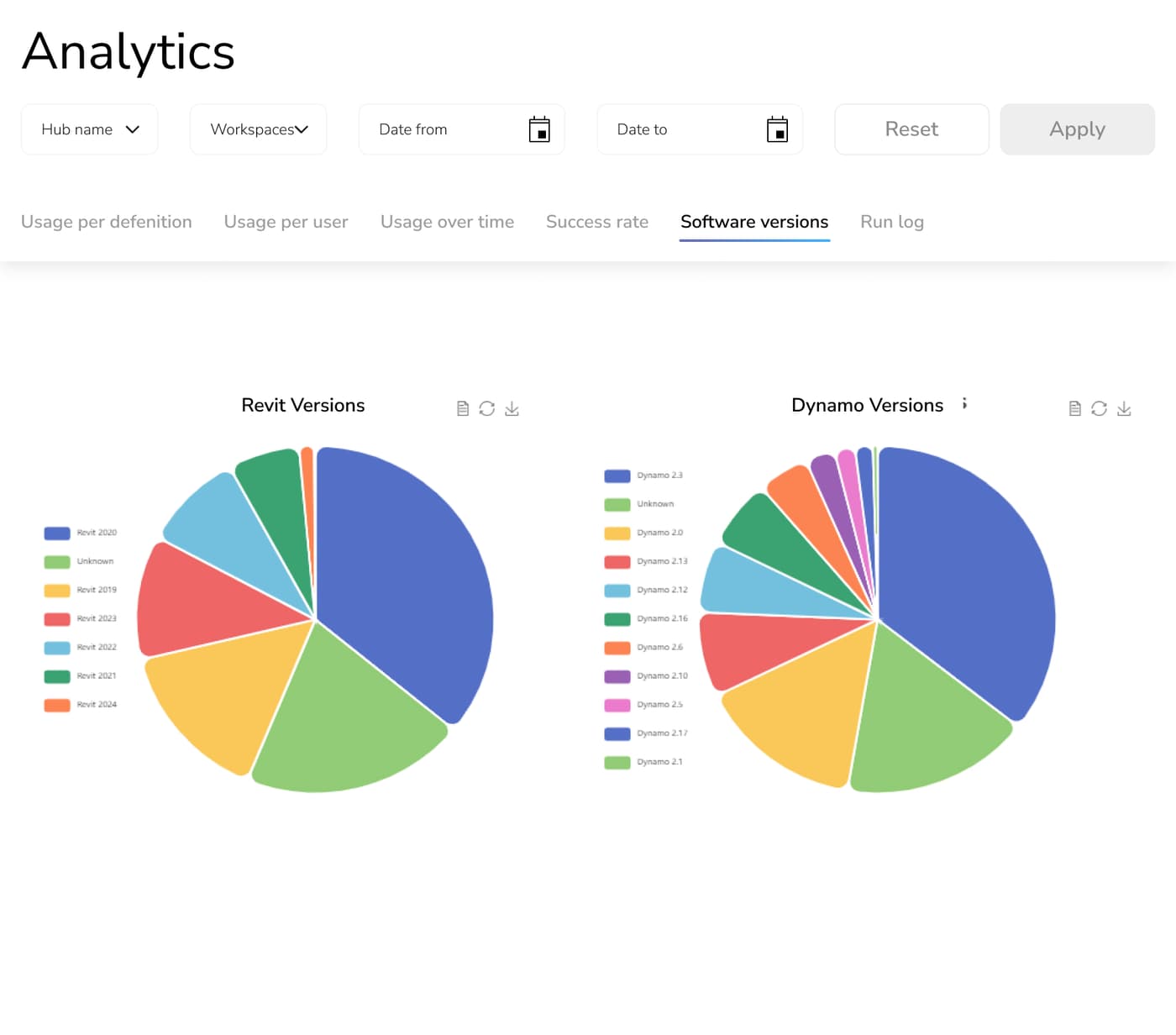
Task: Toggle the Unknown legend entry in Dynamo Versions
Action: point(639,504)
